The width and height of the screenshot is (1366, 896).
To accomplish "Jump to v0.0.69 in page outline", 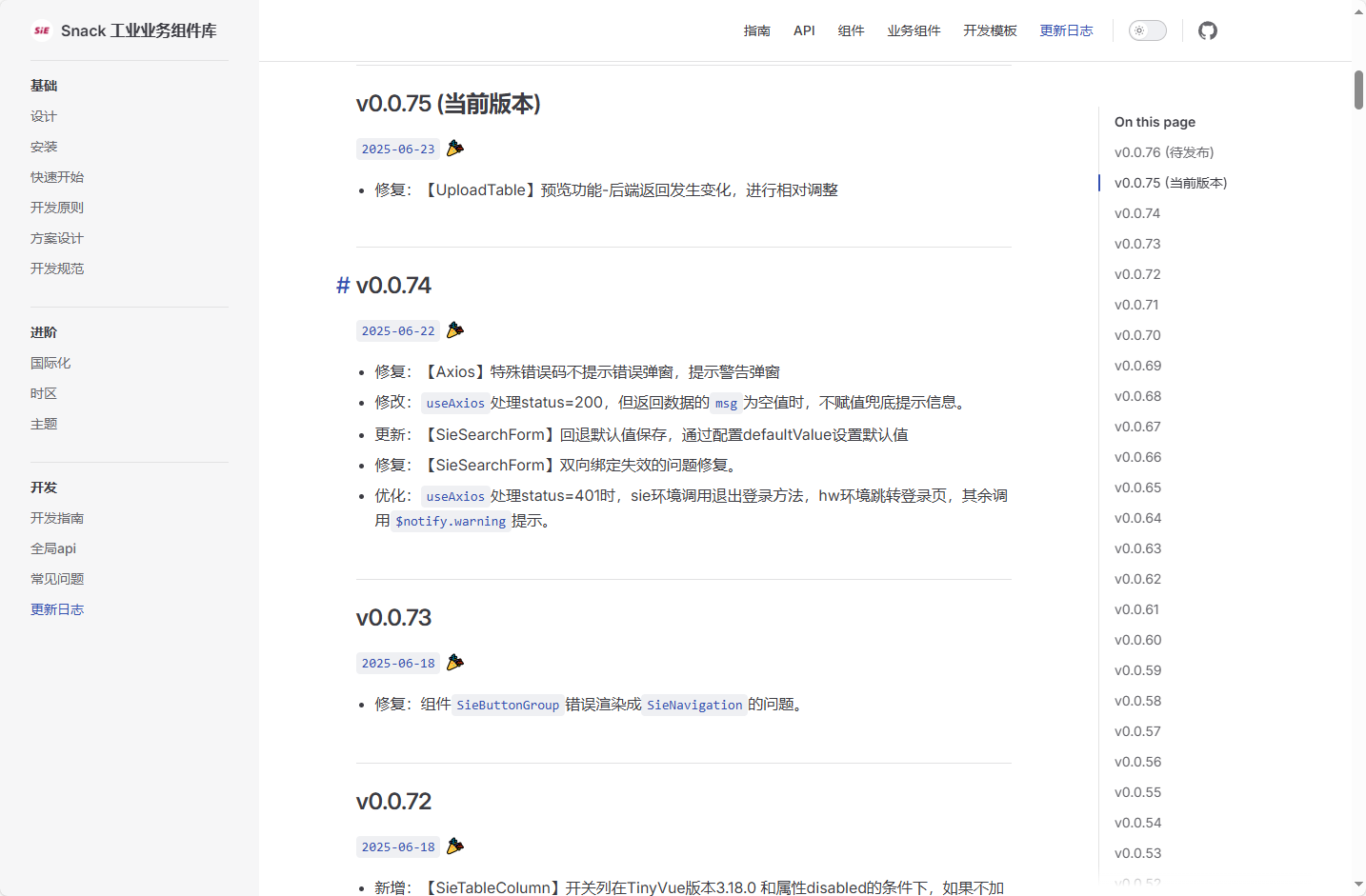I will (1137, 366).
